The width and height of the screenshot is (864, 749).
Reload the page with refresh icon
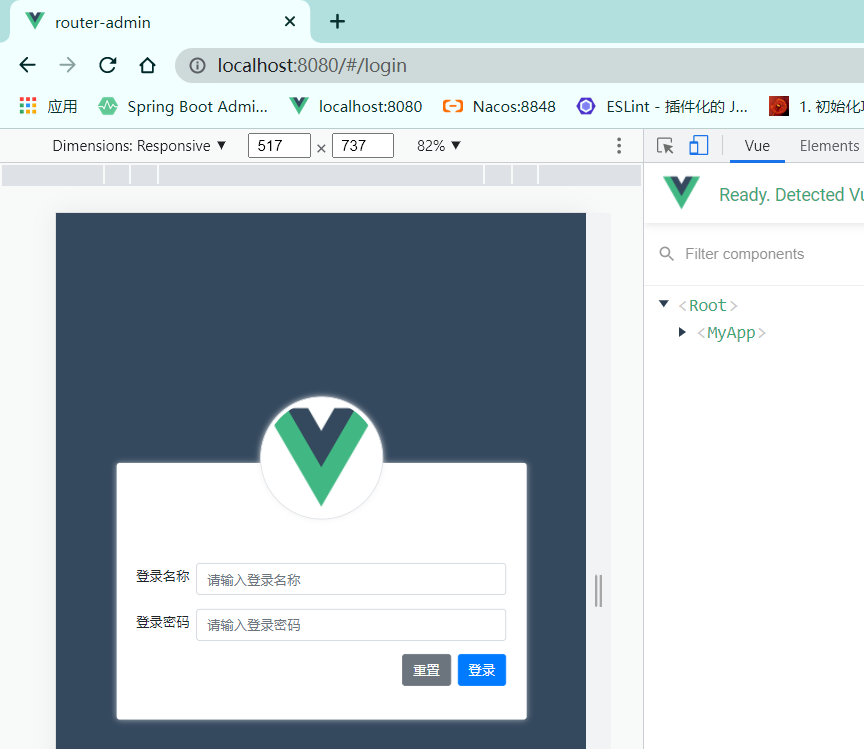tap(107, 65)
